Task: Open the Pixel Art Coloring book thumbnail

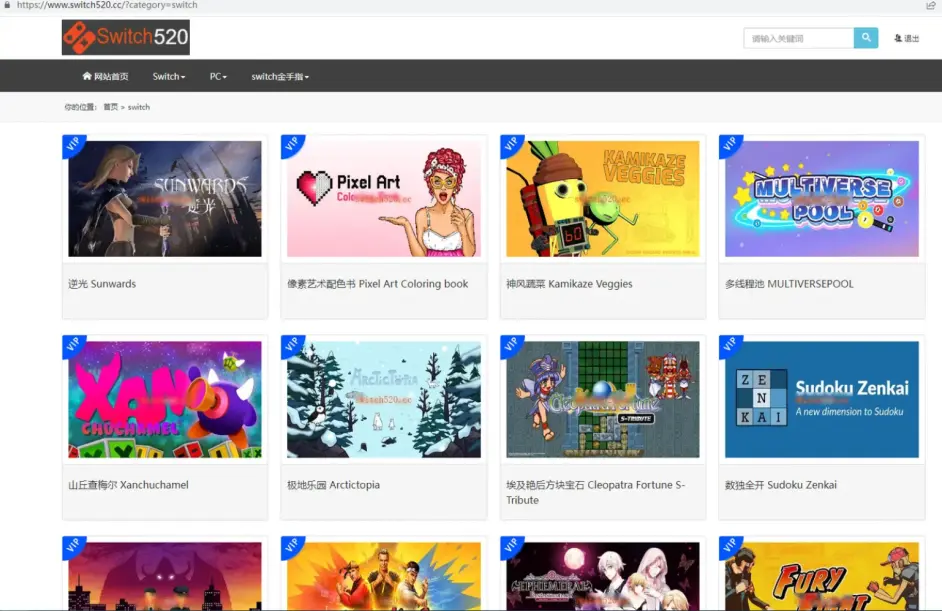Action: click(x=384, y=199)
